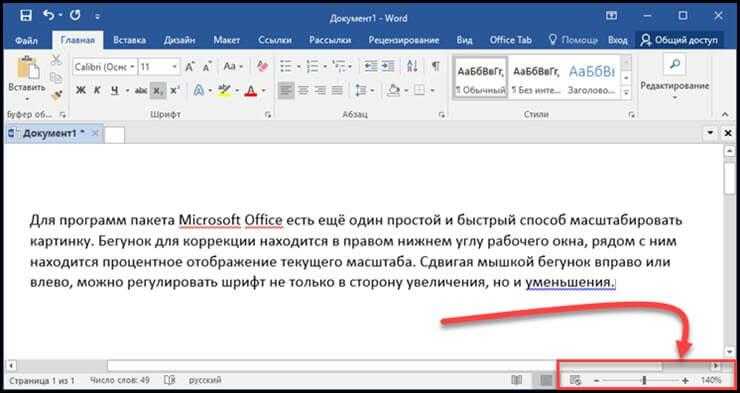This screenshot has height=393, width=740.
Task: Expand the Вставить paste options arrow
Action: 27,100
